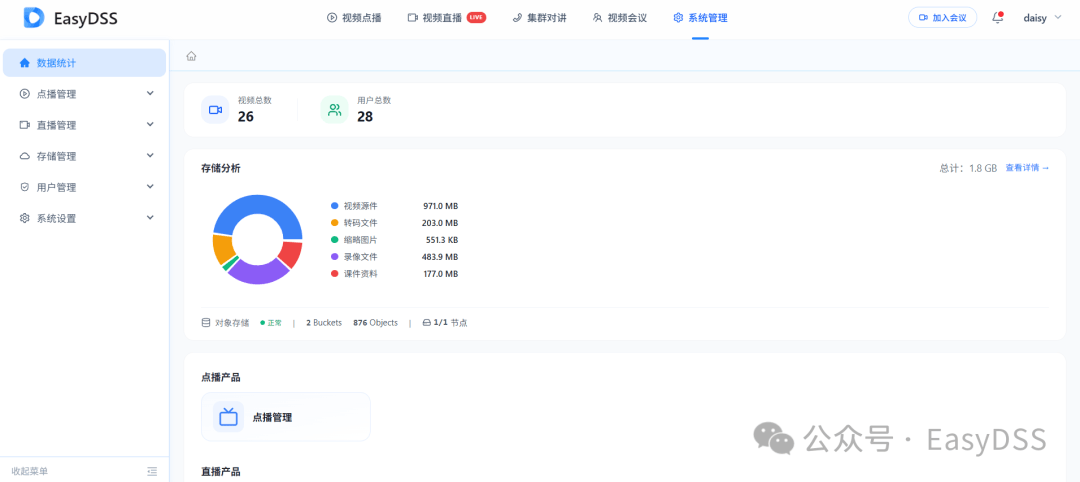Viewport: 1080px width, 482px height.
Task: Click the blue 视频源件 legend dot
Action: [335, 206]
